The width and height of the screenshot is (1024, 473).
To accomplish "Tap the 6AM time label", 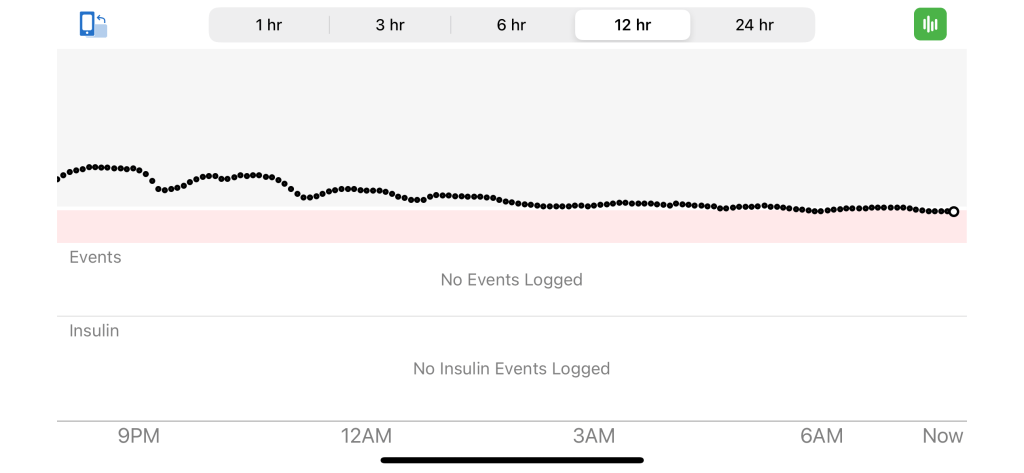I will 821,436.
